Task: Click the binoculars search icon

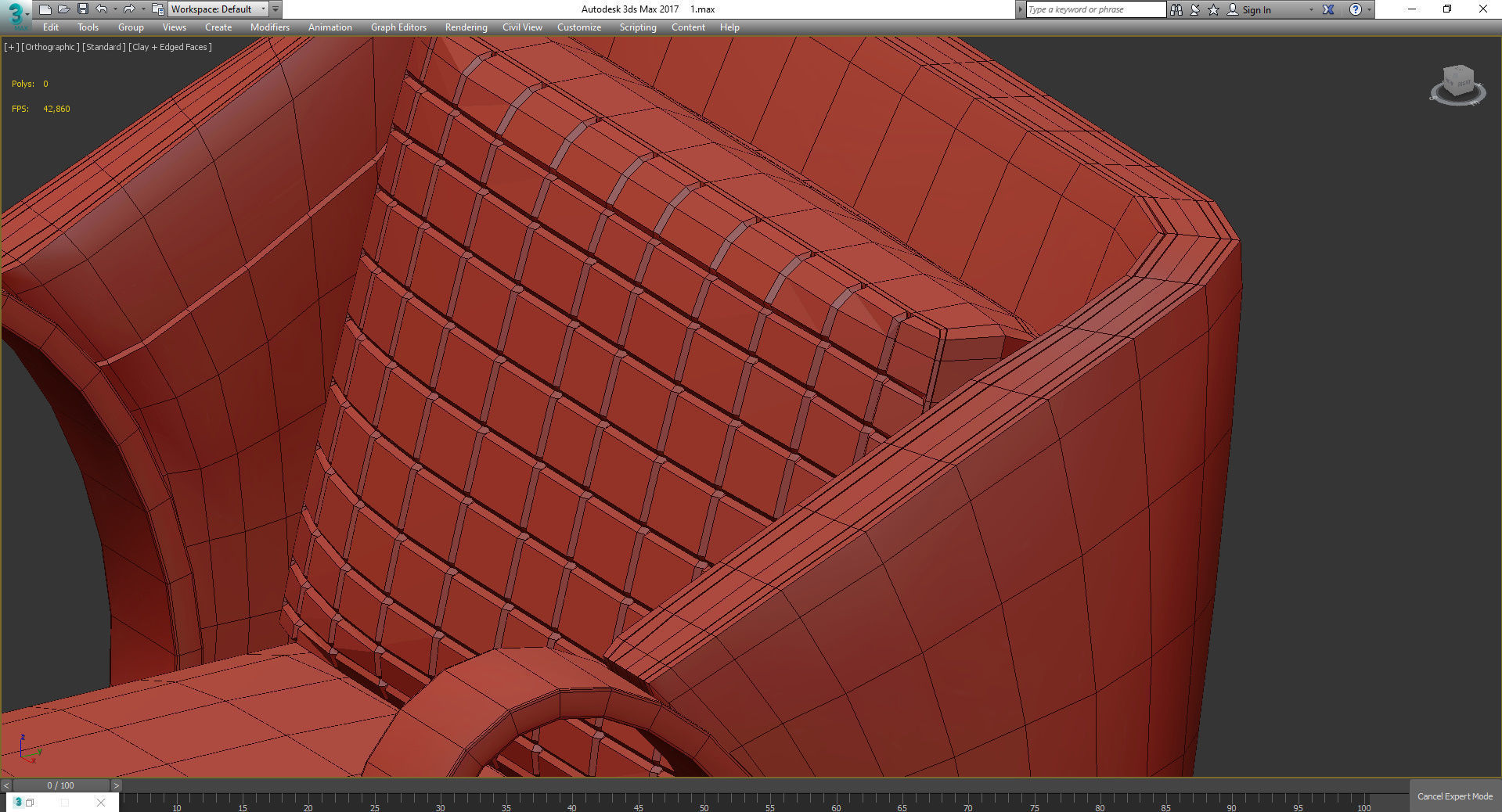Action: (1176, 9)
